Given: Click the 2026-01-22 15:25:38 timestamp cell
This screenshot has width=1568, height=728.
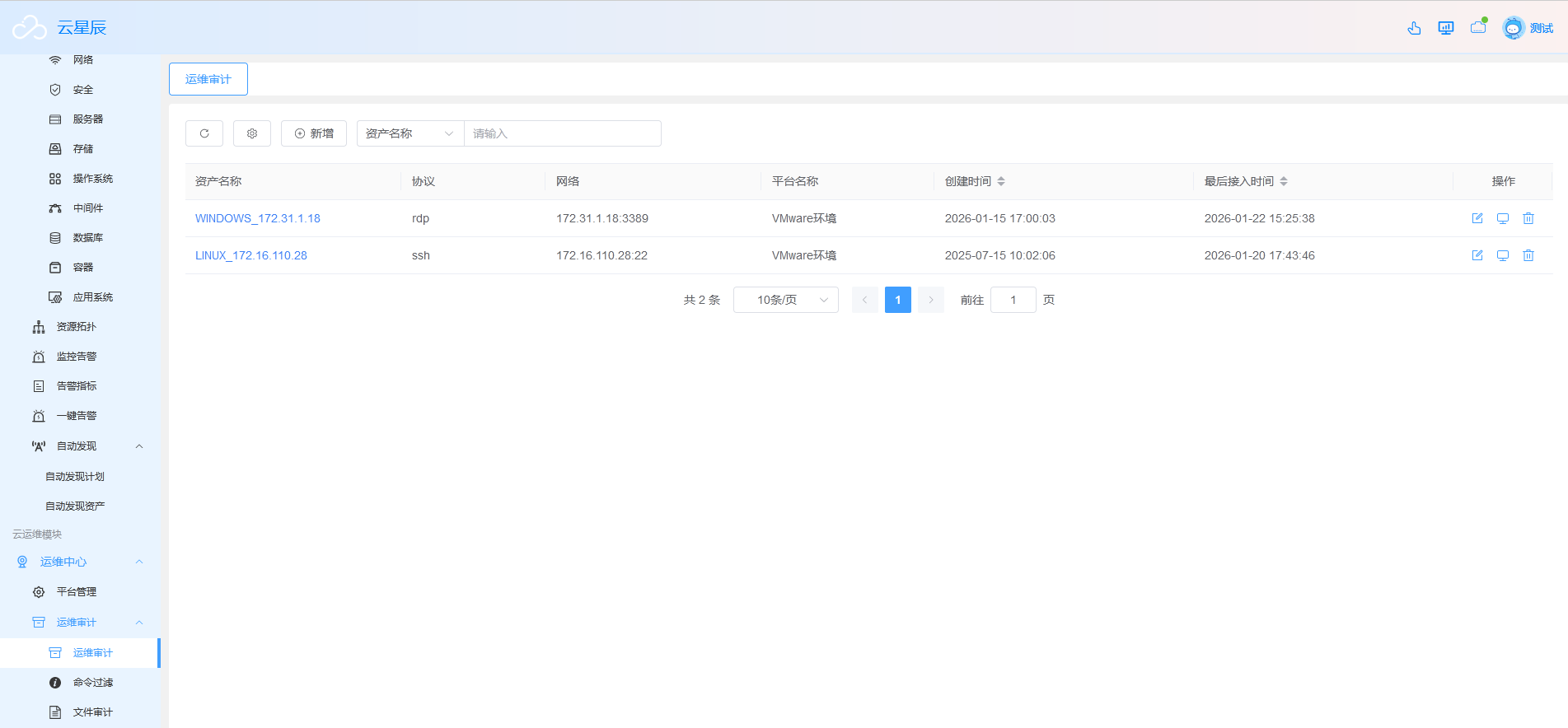Looking at the screenshot, I should tap(1259, 218).
